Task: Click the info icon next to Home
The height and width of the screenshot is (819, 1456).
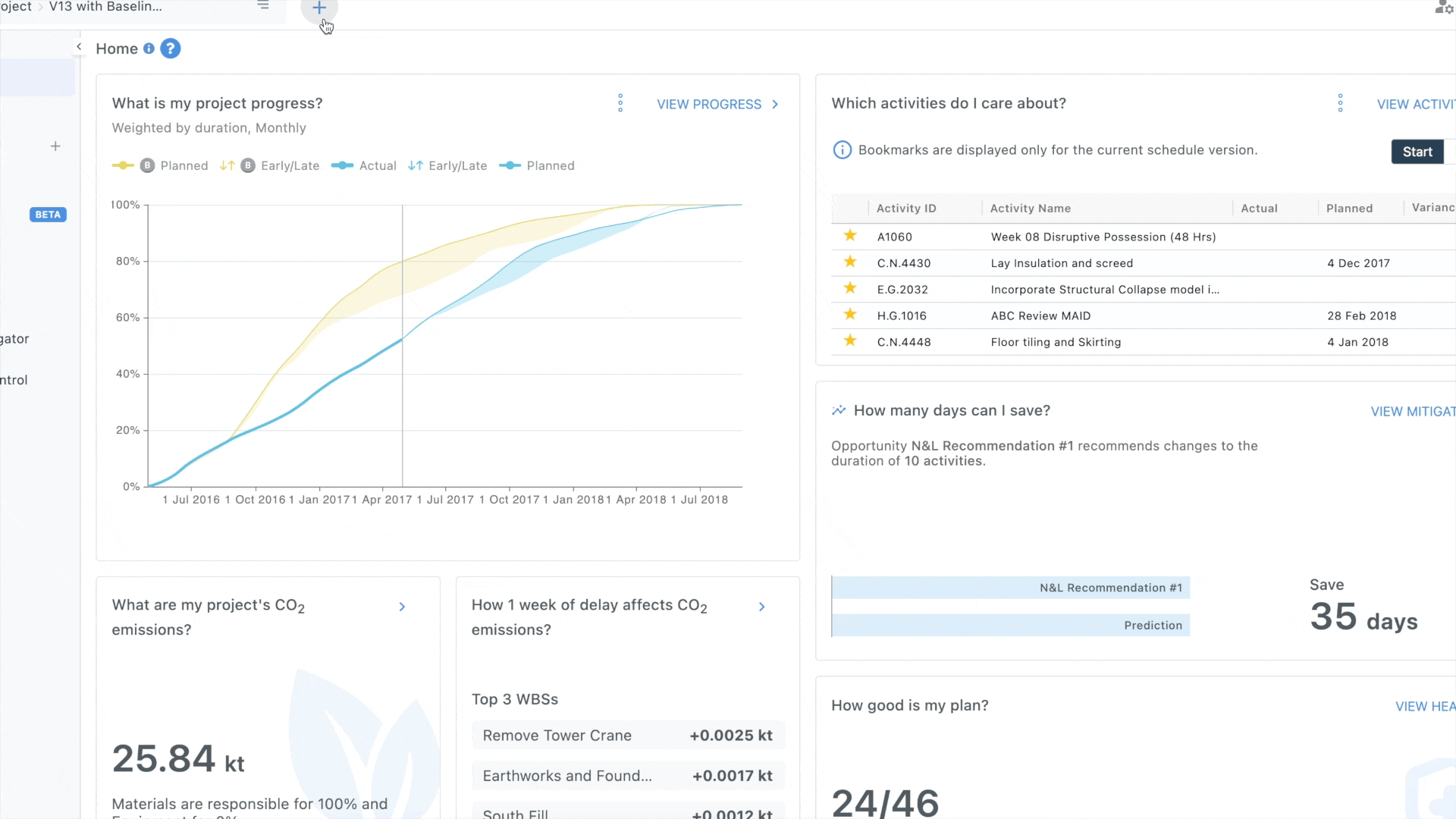Action: (x=149, y=49)
